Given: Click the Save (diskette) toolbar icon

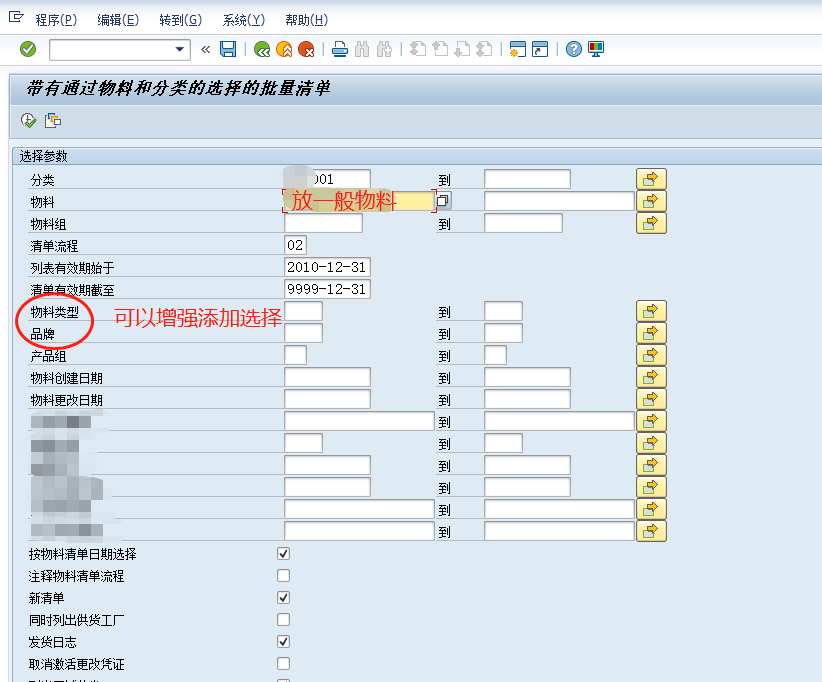Looking at the screenshot, I should point(226,48).
